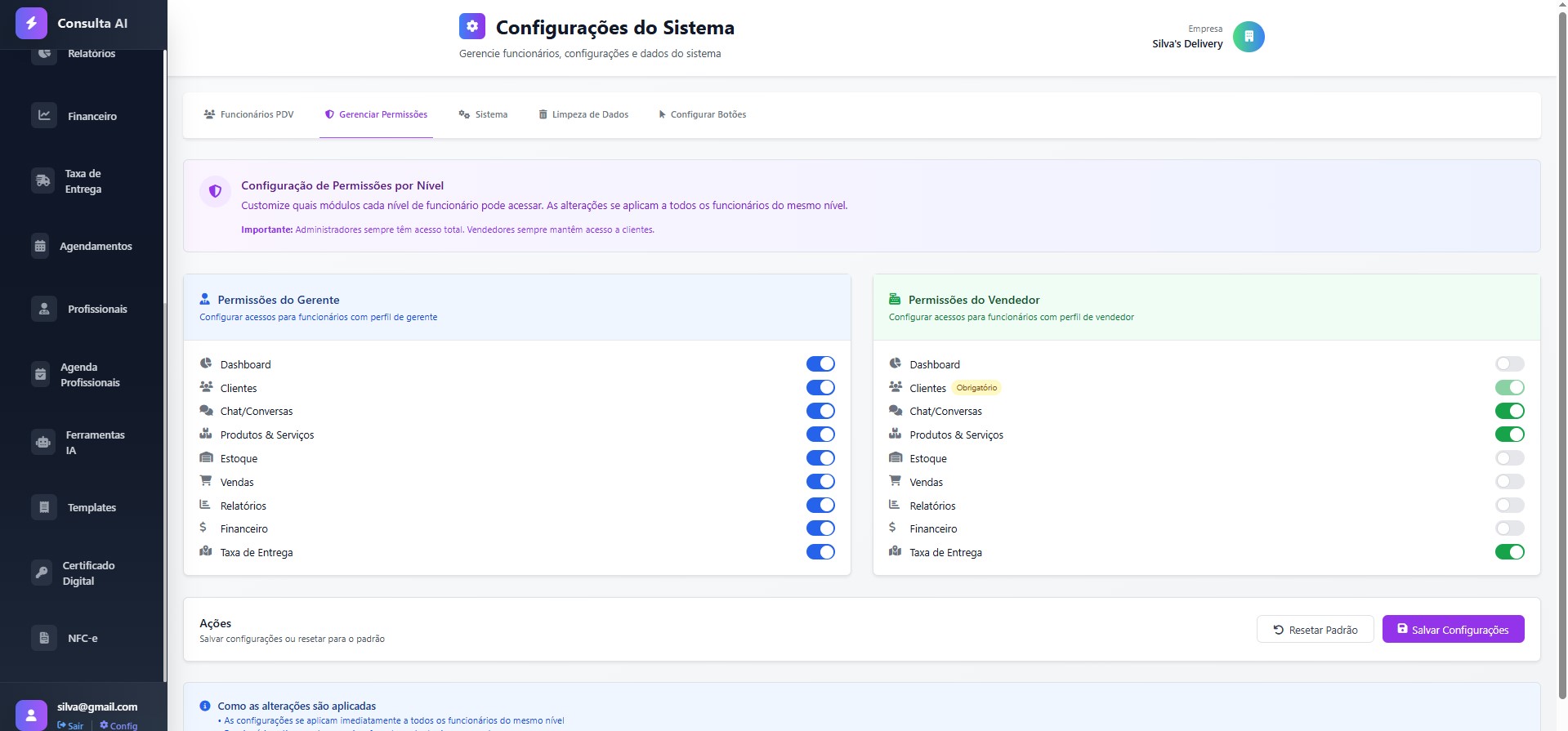
Task: Open the Templates sidebar icon
Action: (44, 507)
